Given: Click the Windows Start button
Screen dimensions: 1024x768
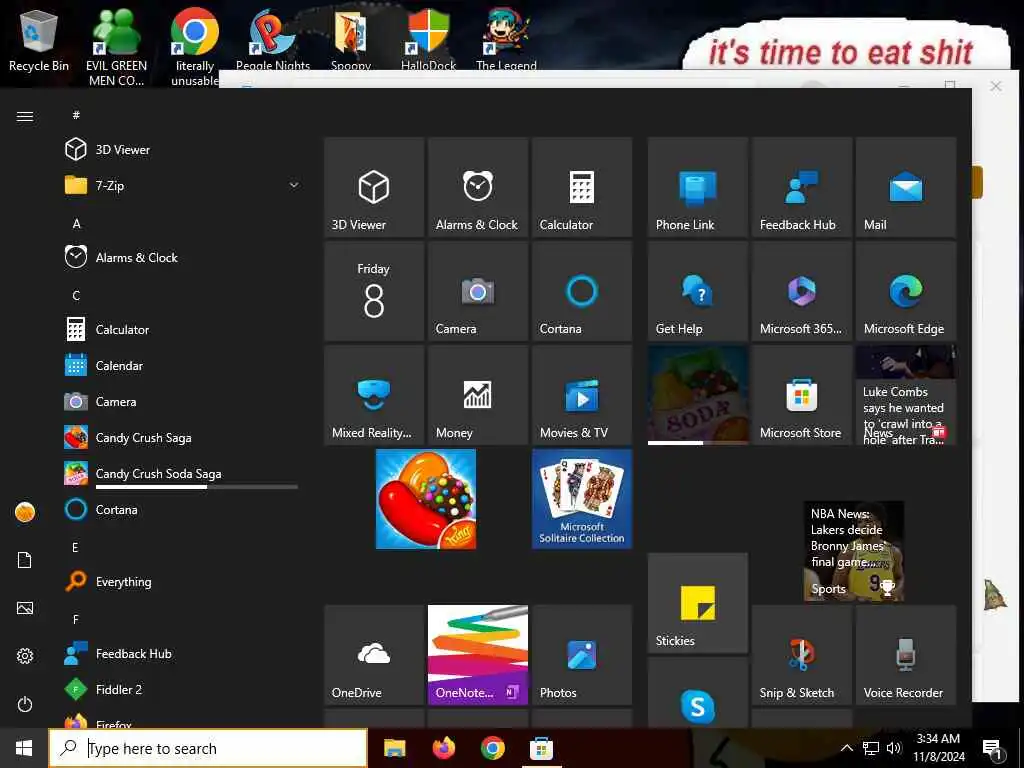Looking at the screenshot, I should pos(24,748).
